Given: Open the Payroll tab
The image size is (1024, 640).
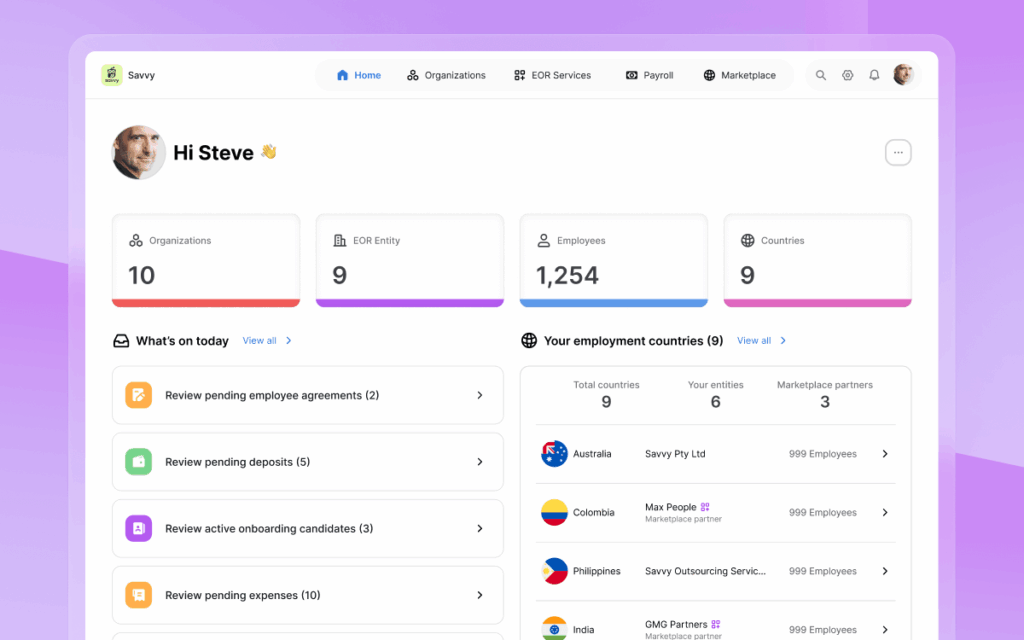Looking at the screenshot, I should [x=649, y=75].
